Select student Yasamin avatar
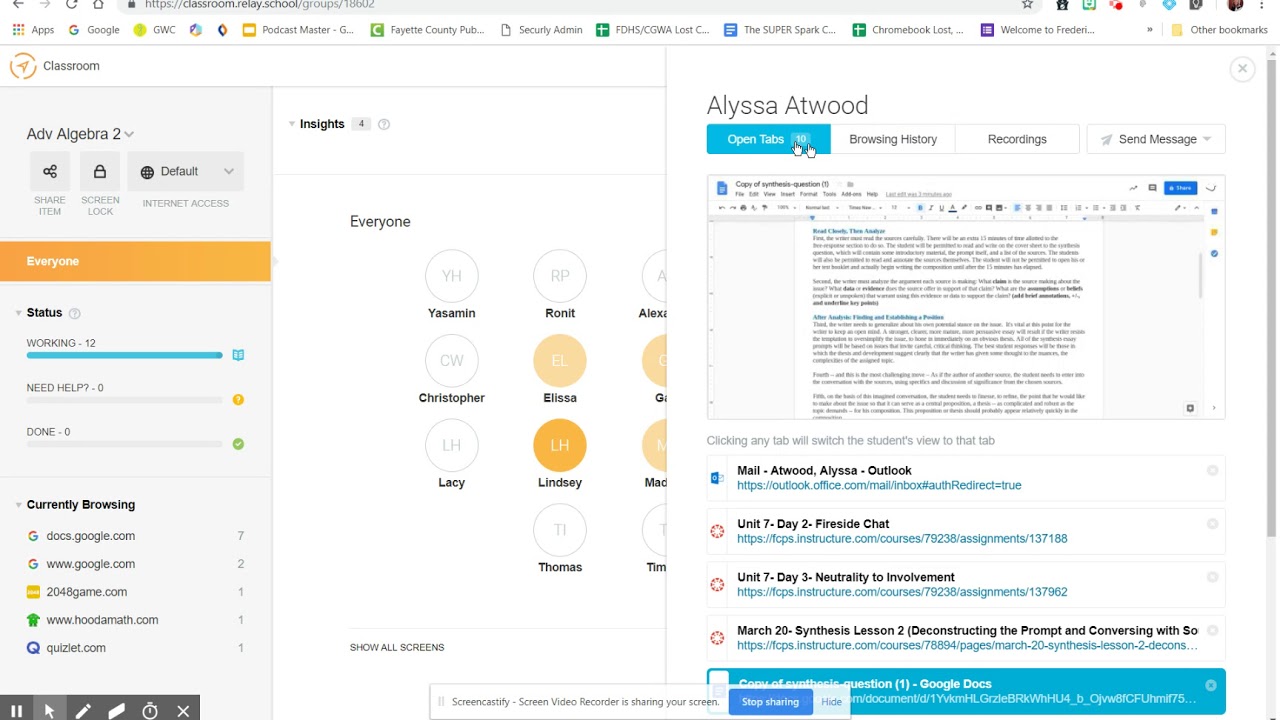This screenshot has height=720, width=1280. pyautogui.click(x=452, y=276)
